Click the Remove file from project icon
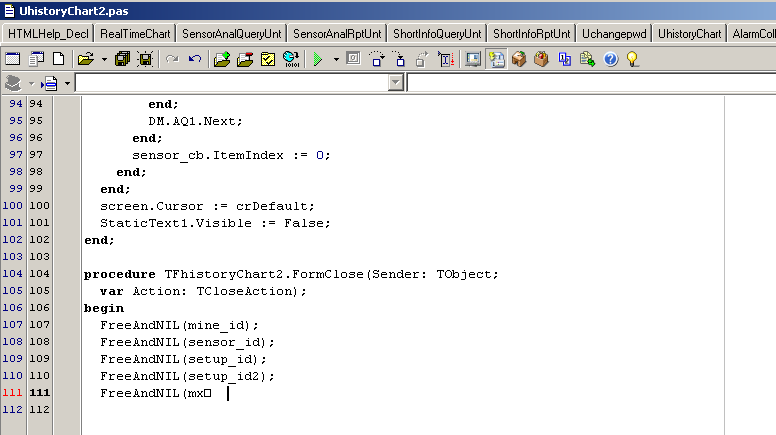Image resolution: width=776 pixels, height=435 pixels. point(245,59)
